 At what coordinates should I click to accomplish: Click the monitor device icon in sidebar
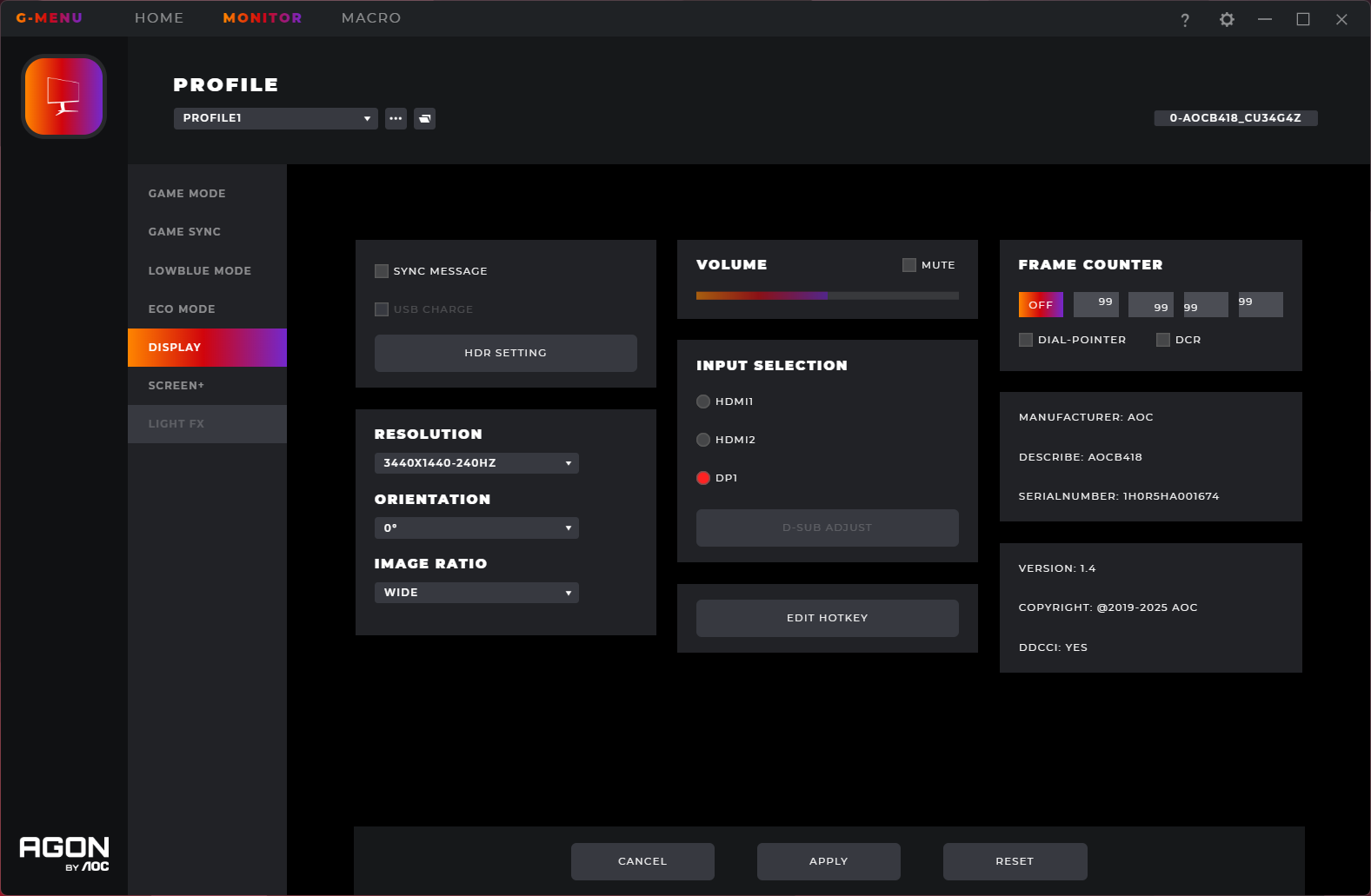[63, 96]
